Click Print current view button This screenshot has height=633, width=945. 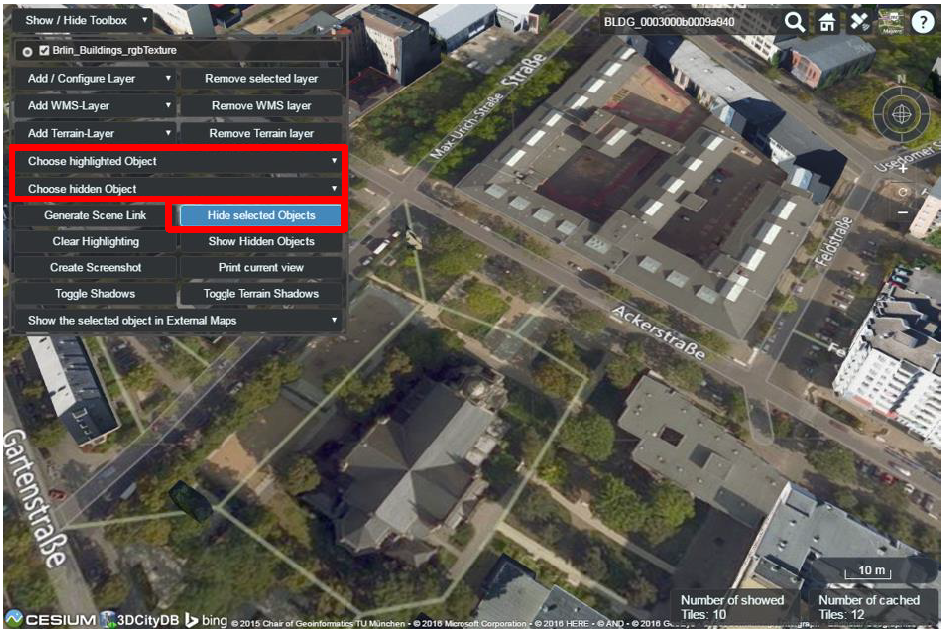[x=262, y=268]
